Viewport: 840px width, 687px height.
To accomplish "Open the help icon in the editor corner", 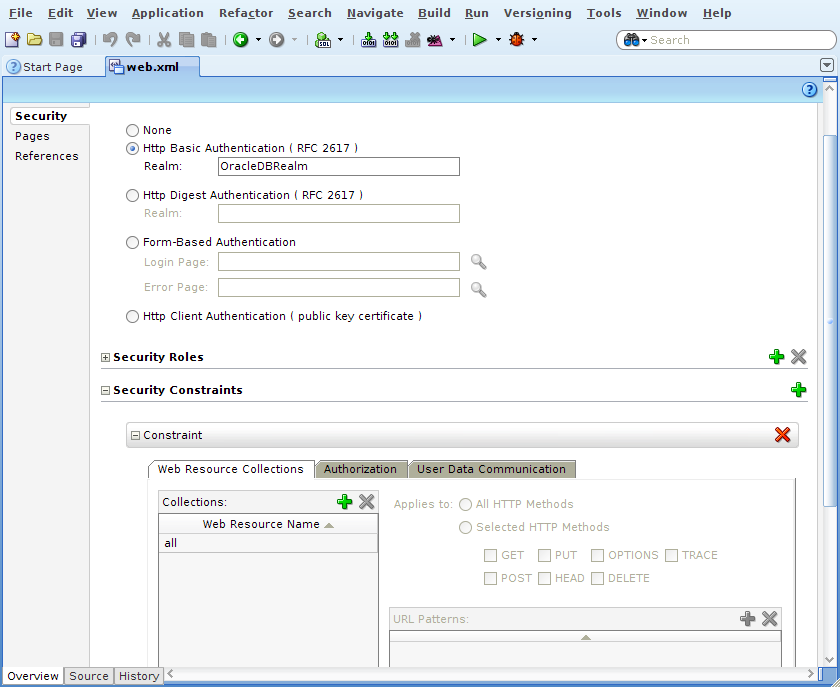I will coord(809,89).
